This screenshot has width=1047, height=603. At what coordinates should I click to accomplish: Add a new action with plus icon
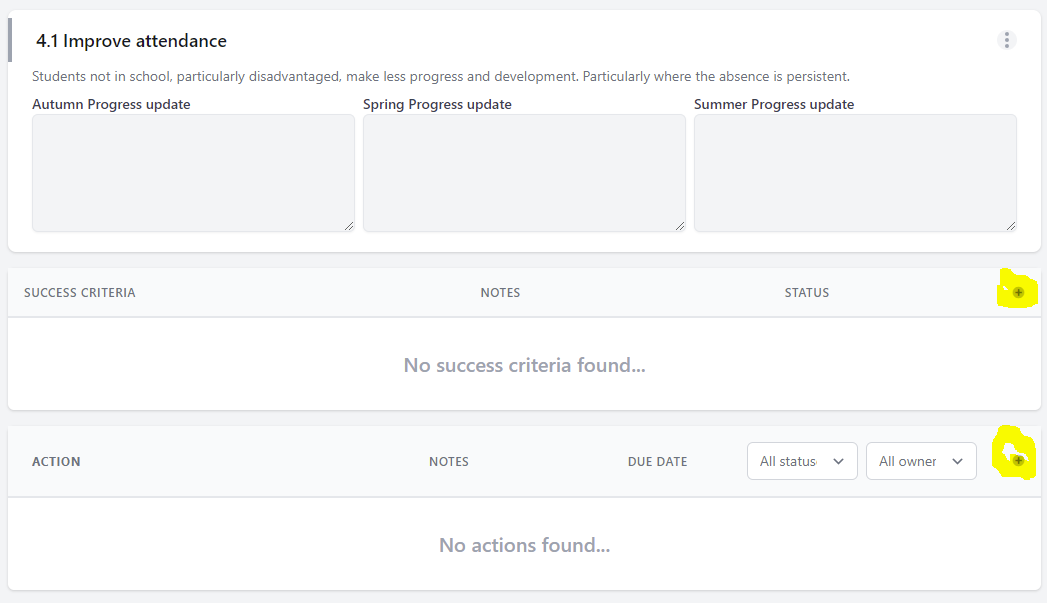point(1018,461)
